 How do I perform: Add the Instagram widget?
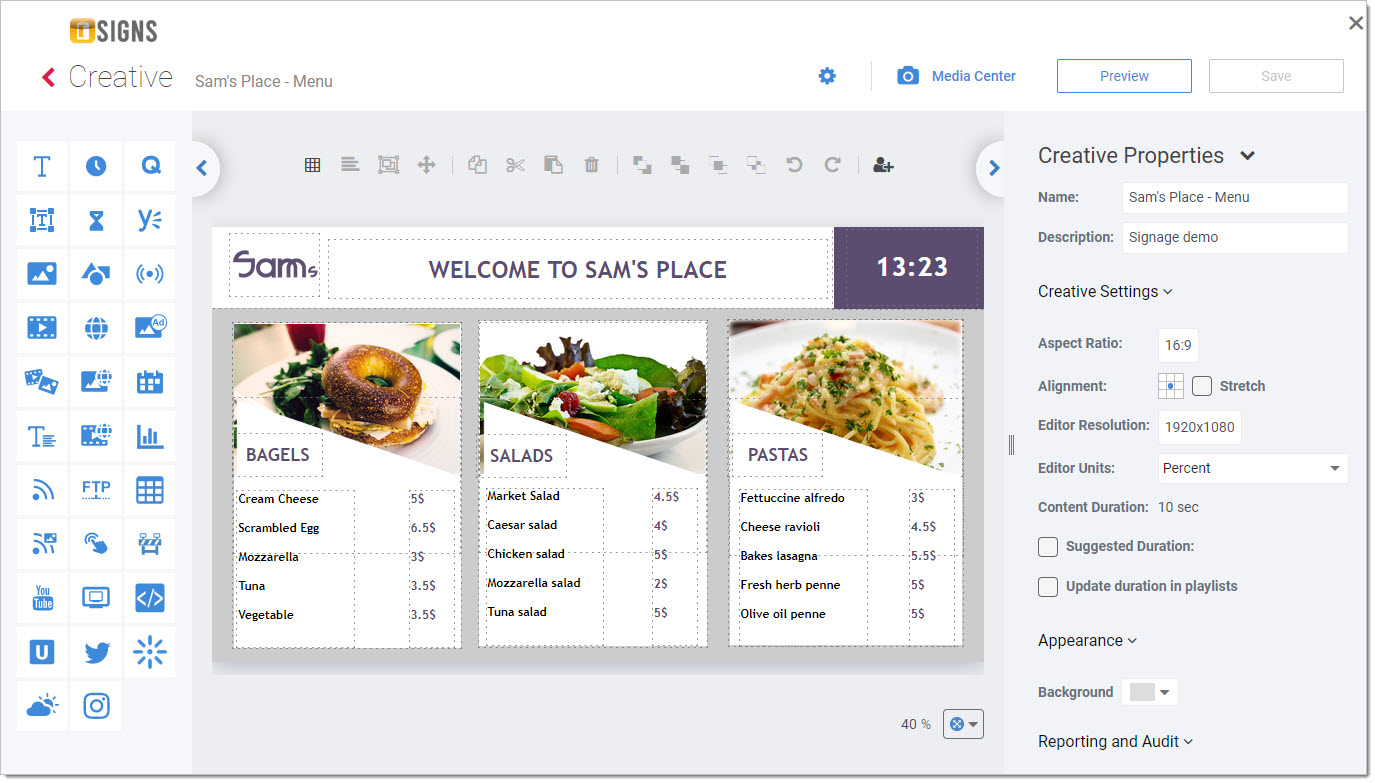[x=96, y=706]
